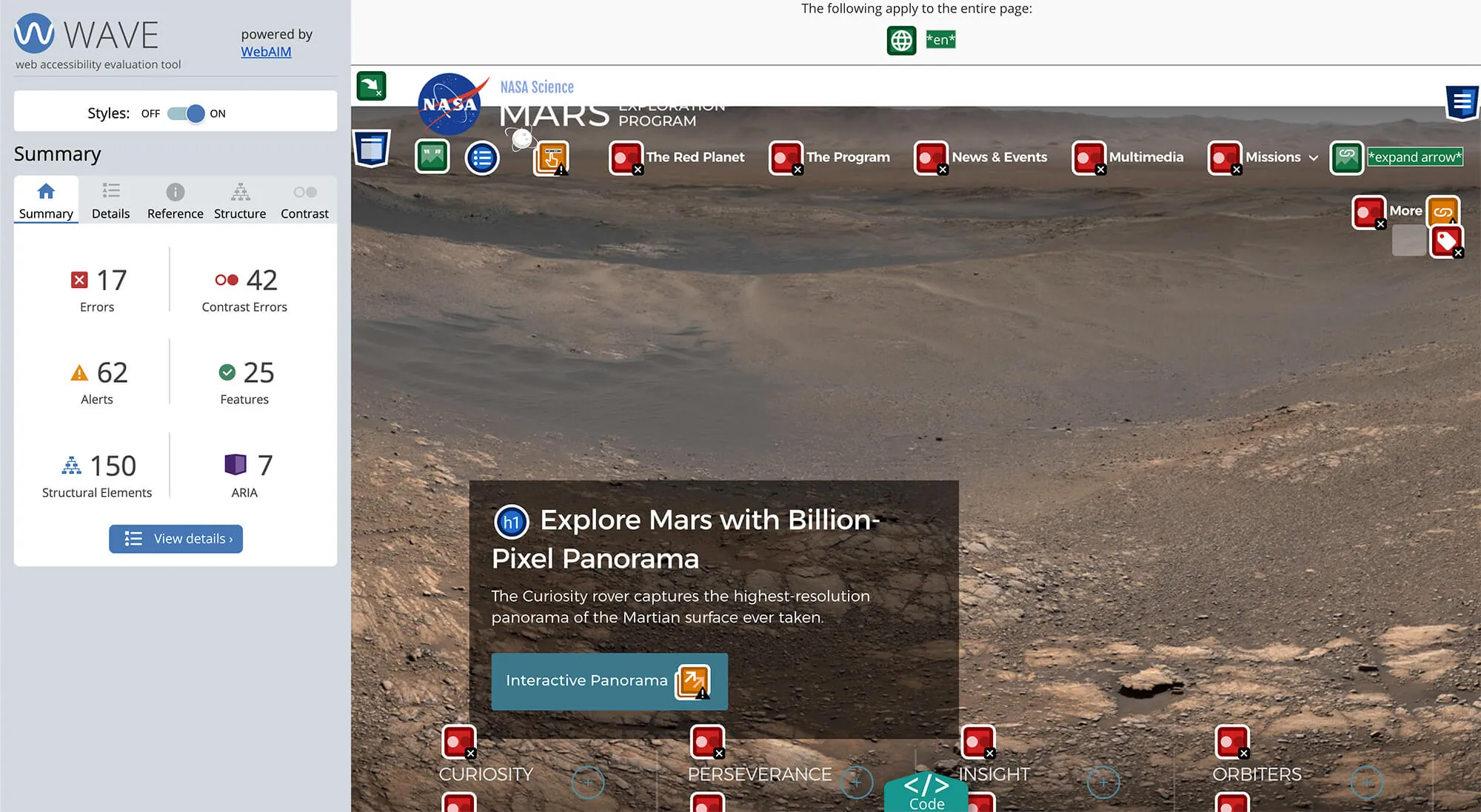This screenshot has height=812, width=1481.
Task: Click the gray search input box
Action: pos(1408,240)
